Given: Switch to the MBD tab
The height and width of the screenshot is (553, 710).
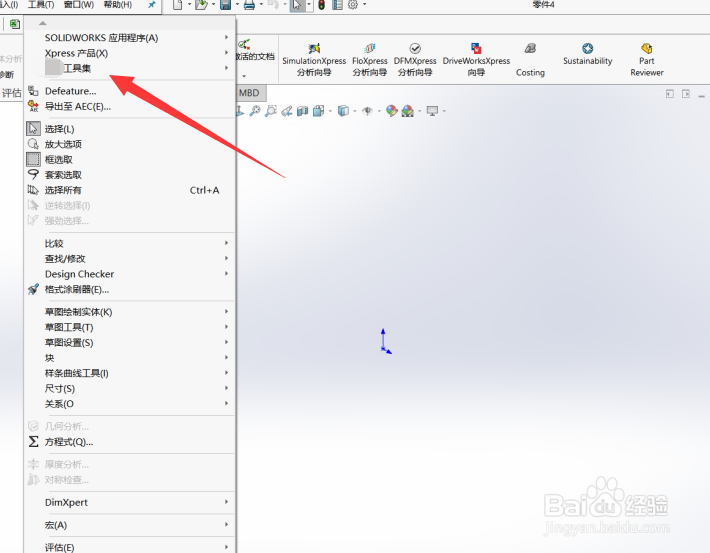Looking at the screenshot, I should point(249,93).
